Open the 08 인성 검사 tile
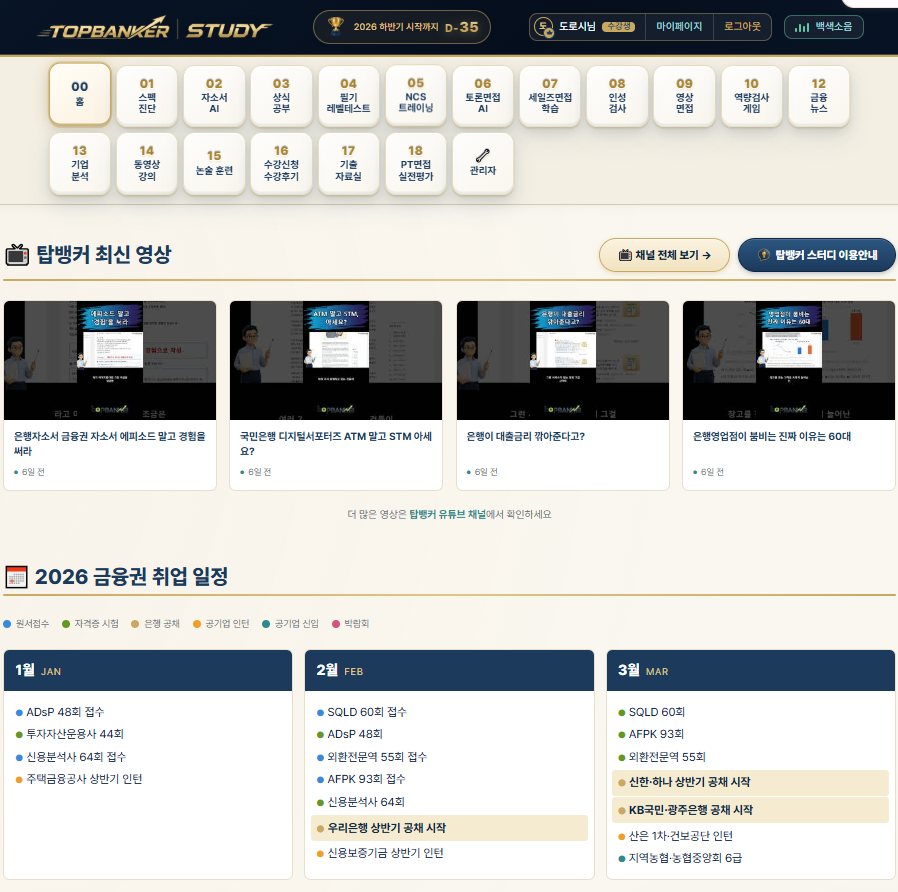The height and width of the screenshot is (892, 898). pyautogui.click(x=617, y=96)
